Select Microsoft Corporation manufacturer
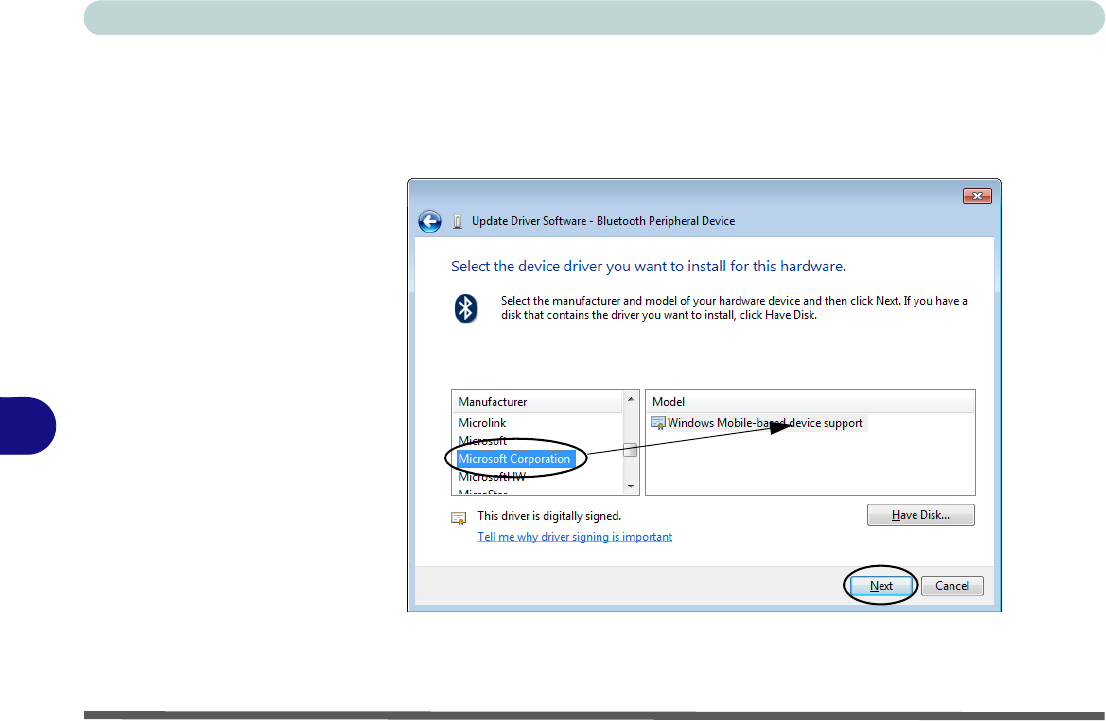Viewport: 1106px width, 721px height. (x=514, y=459)
